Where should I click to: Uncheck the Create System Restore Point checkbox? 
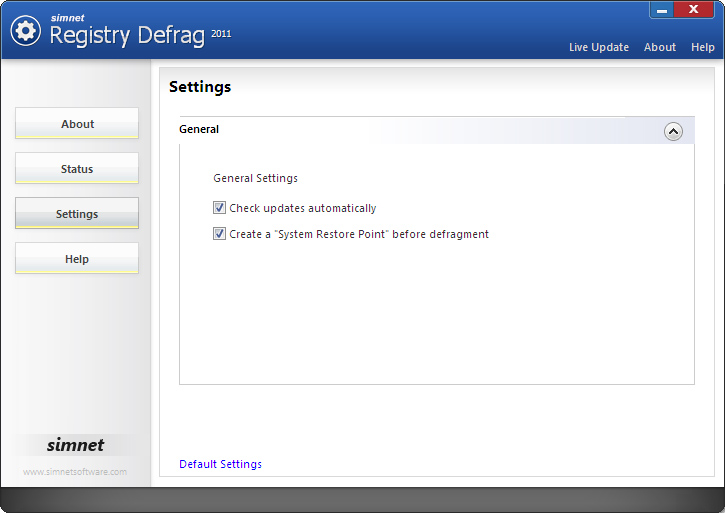tap(220, 234)
